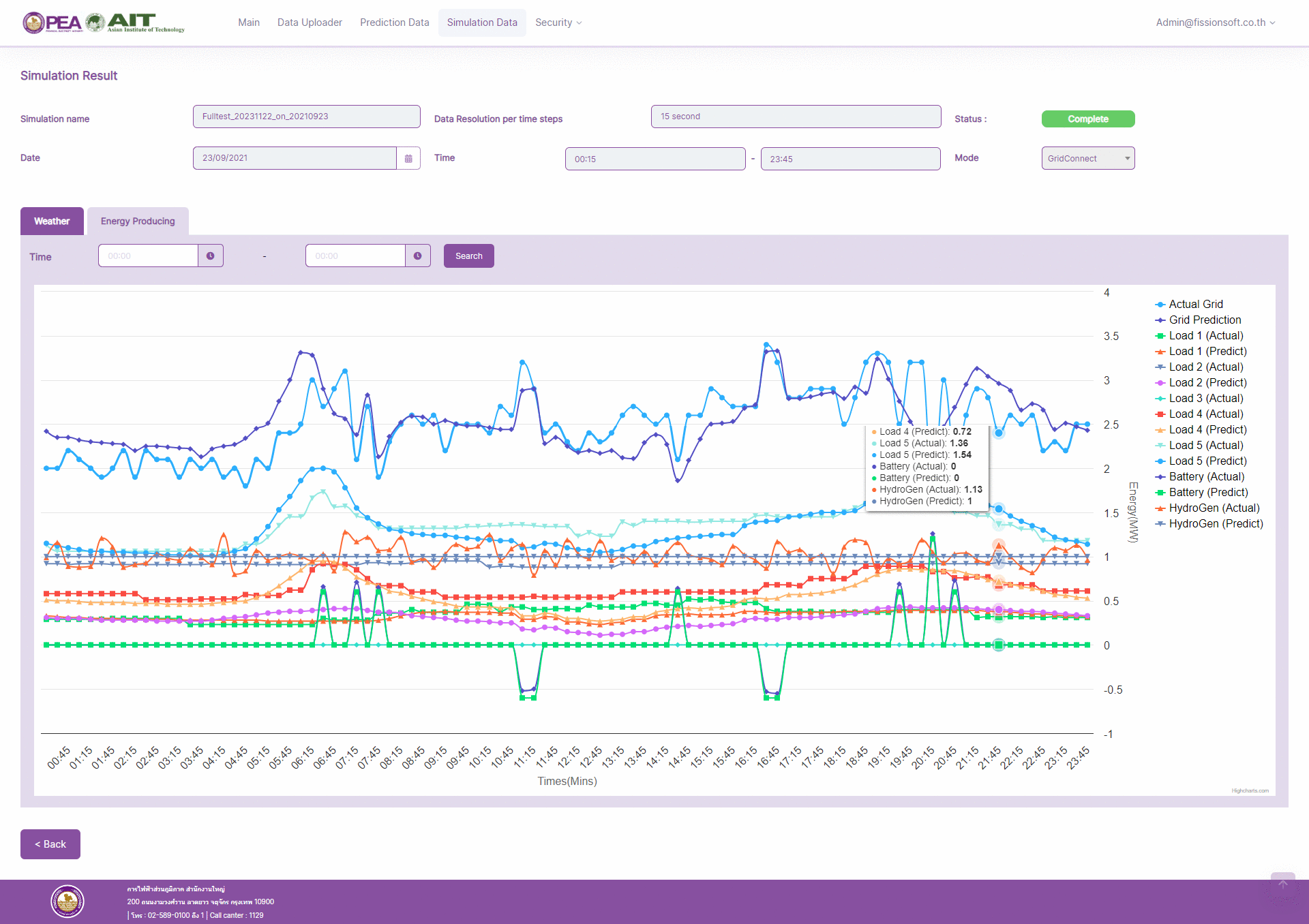Viewport: 1309px width, 924px height.
Task: Toggle HydroGen (Actual) legend entry
Action: 1214,508
